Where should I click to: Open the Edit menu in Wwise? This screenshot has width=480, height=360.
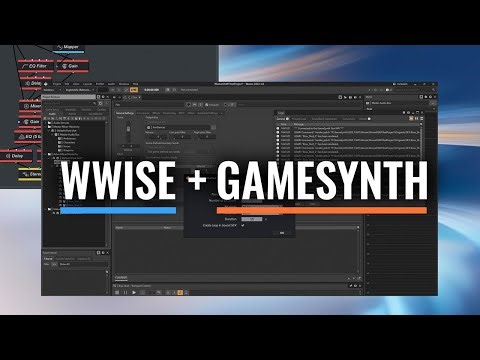click(67, 84)
